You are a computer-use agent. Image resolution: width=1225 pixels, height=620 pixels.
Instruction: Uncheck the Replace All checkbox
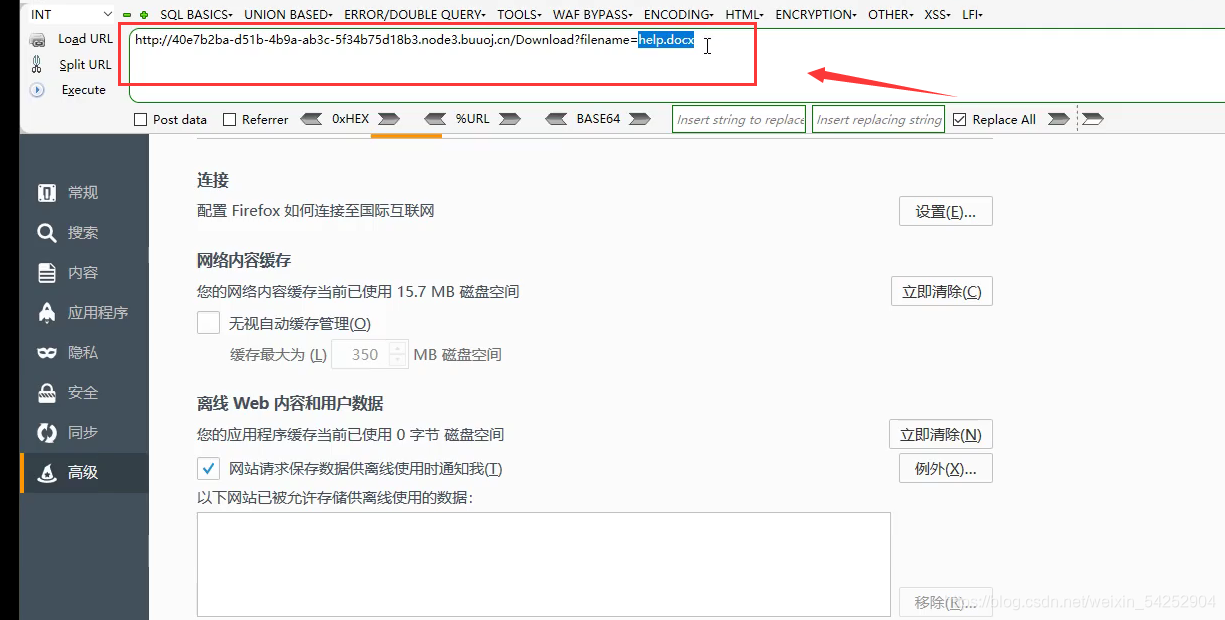click(960, 119)
